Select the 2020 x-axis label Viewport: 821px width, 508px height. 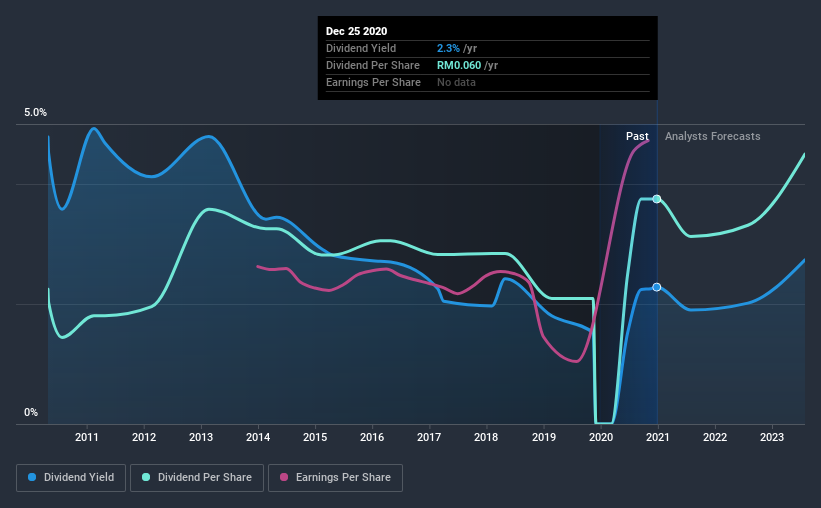(601, 437)
